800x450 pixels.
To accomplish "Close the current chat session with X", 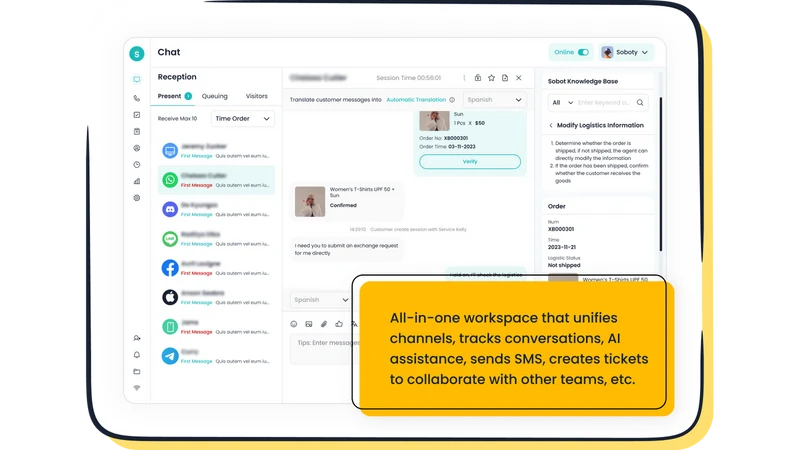I will coord(519,78).
